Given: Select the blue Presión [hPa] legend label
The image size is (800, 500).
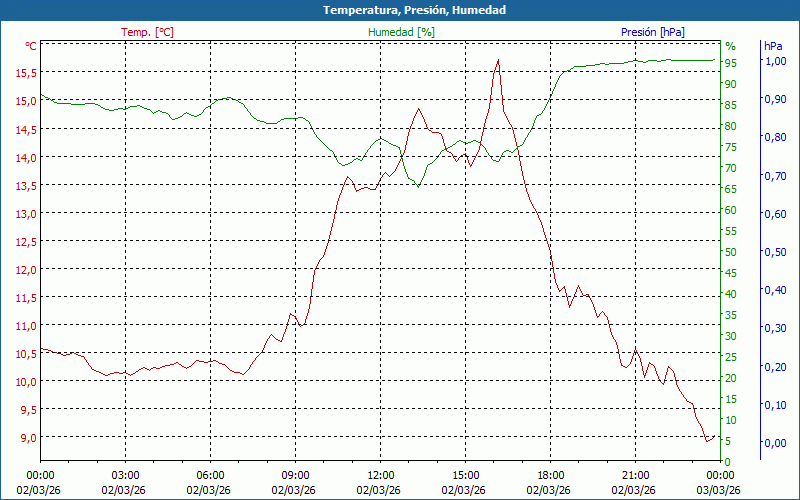Looking at the screenshot, I should pos(652,32).
